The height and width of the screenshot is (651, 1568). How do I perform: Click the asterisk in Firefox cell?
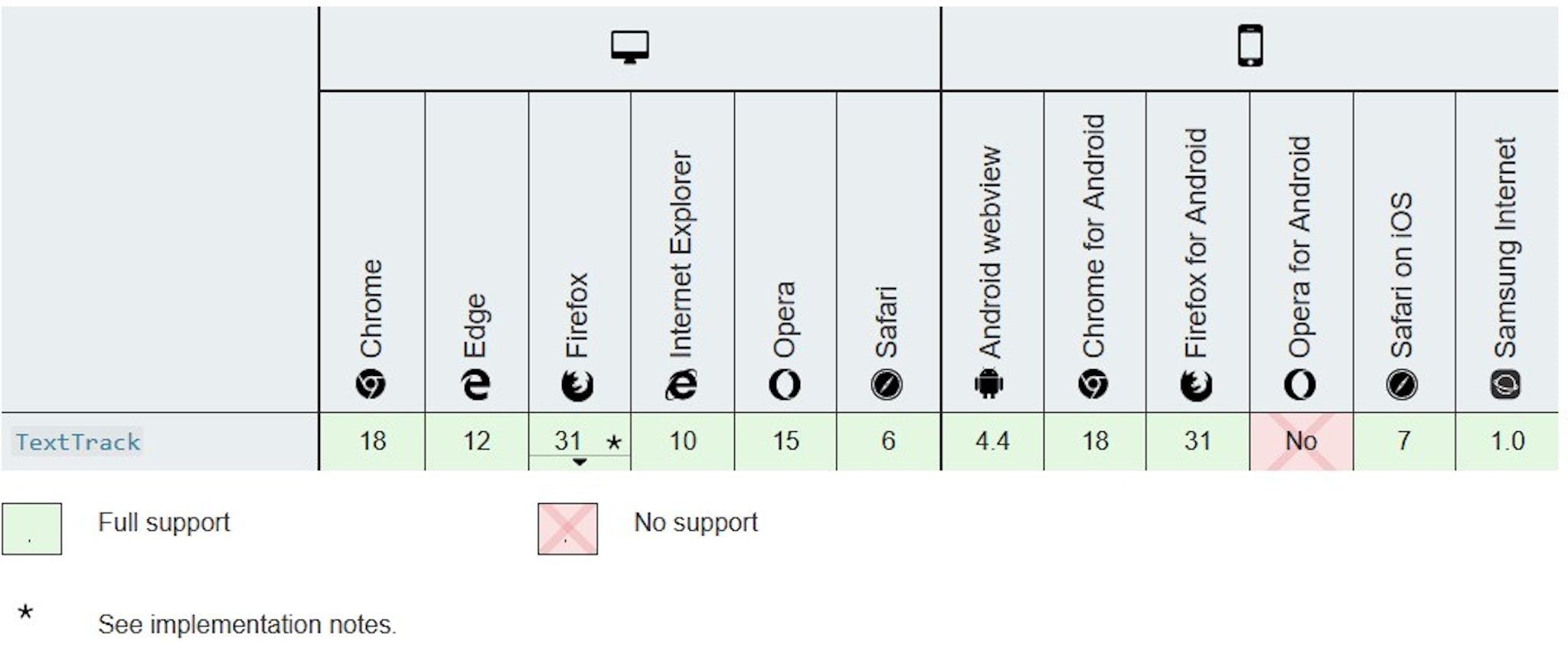pyautogui.click(x=614, y=441)
